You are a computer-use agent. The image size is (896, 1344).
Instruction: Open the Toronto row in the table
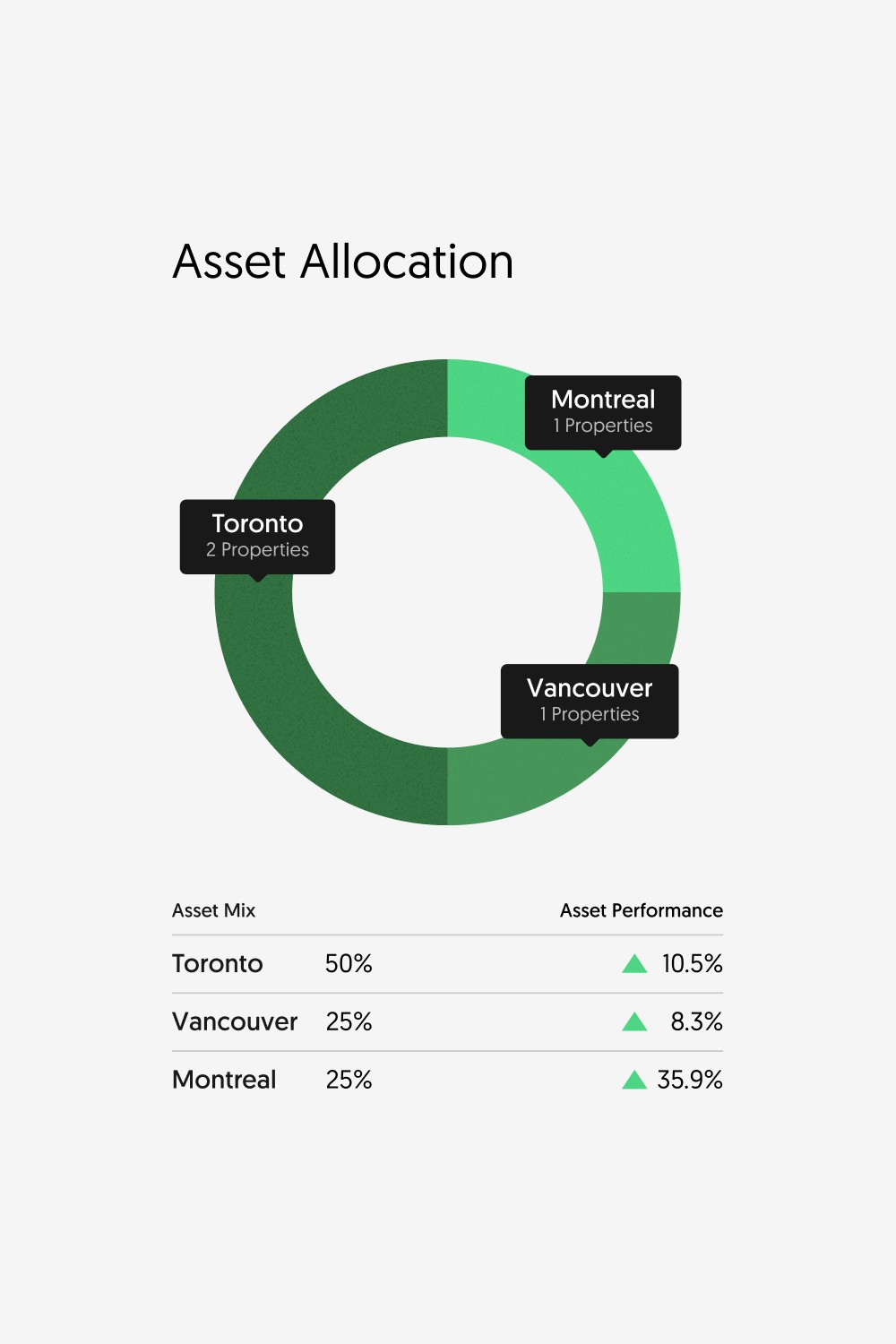tap(447, 964)
